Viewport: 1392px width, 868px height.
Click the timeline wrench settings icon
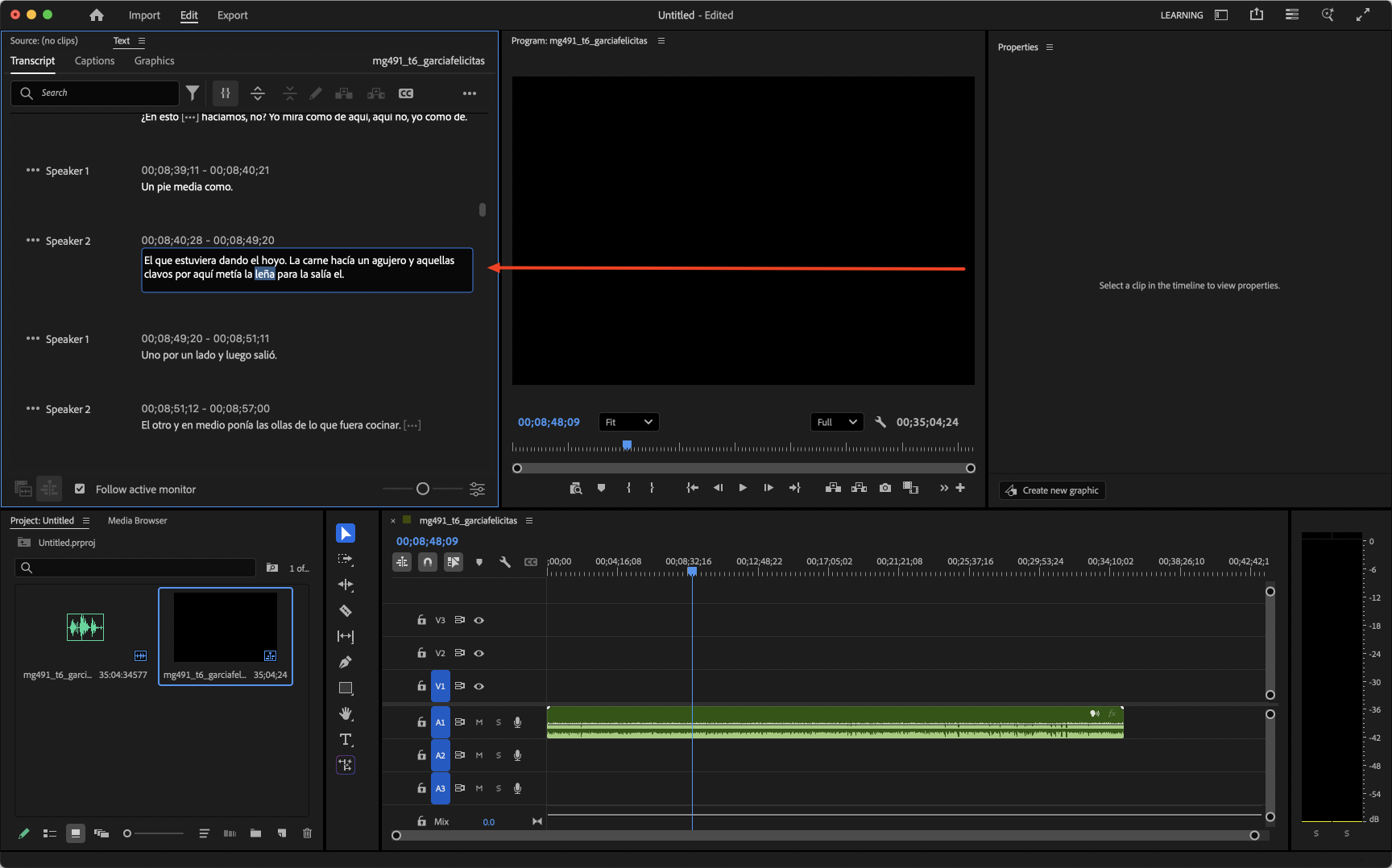pos(505,562)
